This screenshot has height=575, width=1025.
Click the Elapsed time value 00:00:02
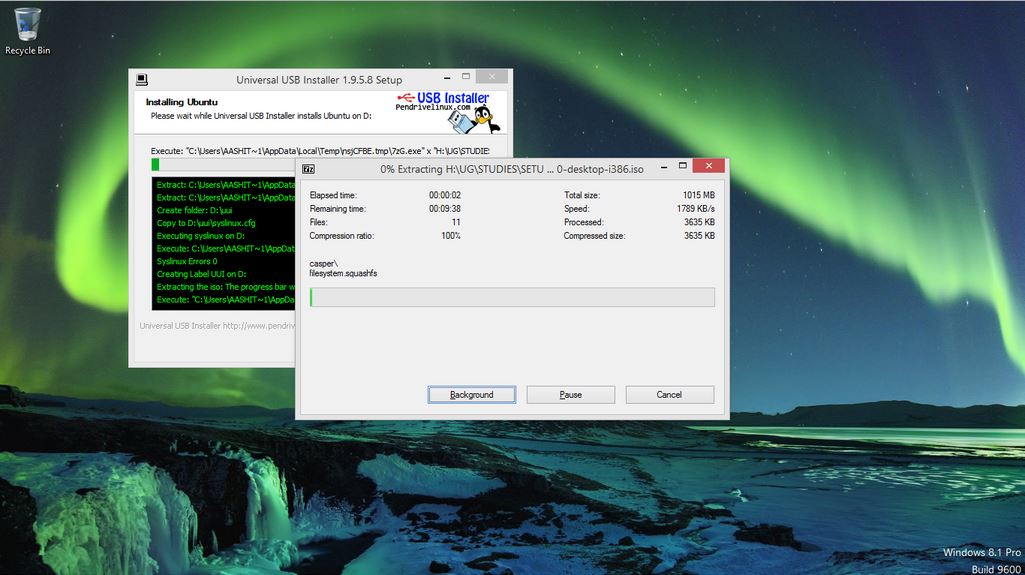445,195
